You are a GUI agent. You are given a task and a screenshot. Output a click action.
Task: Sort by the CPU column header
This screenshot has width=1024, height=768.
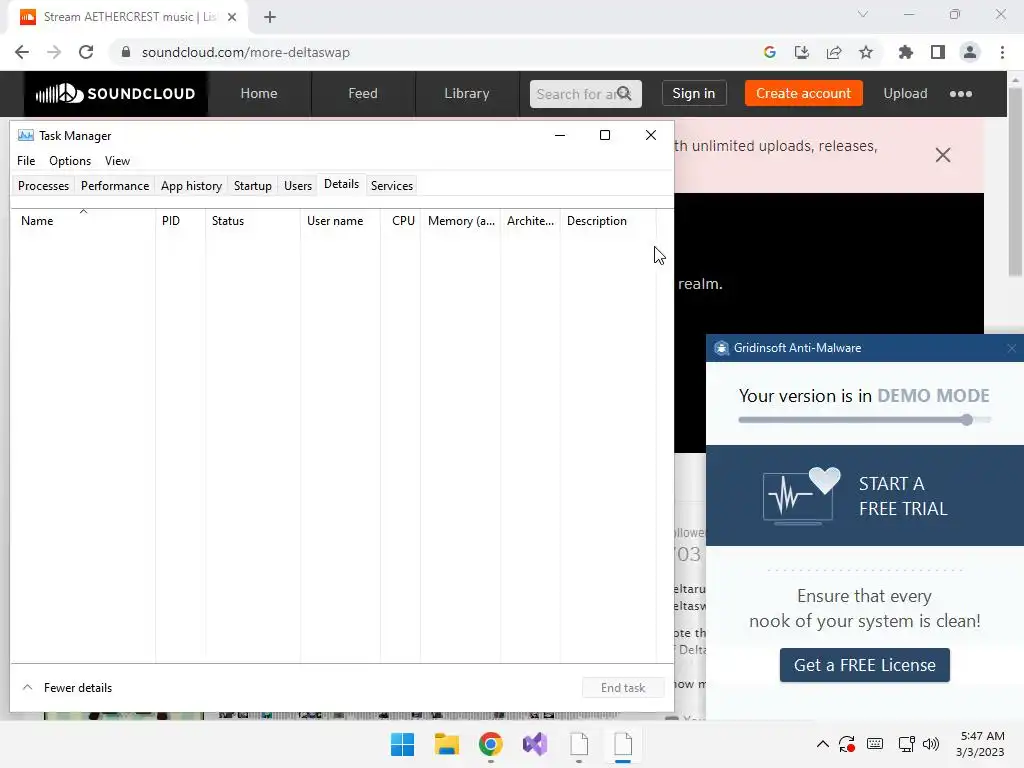click(x=400, y=221)
